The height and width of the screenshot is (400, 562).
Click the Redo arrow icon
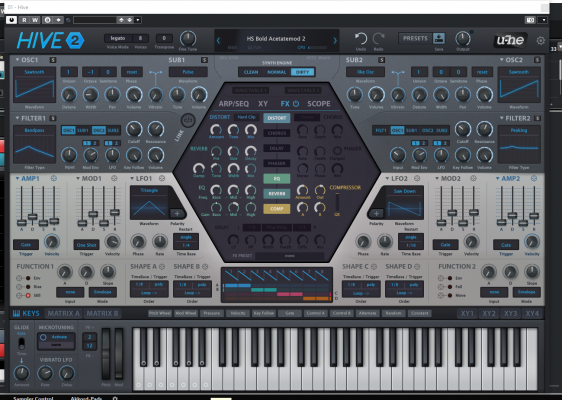click(378, 38)
